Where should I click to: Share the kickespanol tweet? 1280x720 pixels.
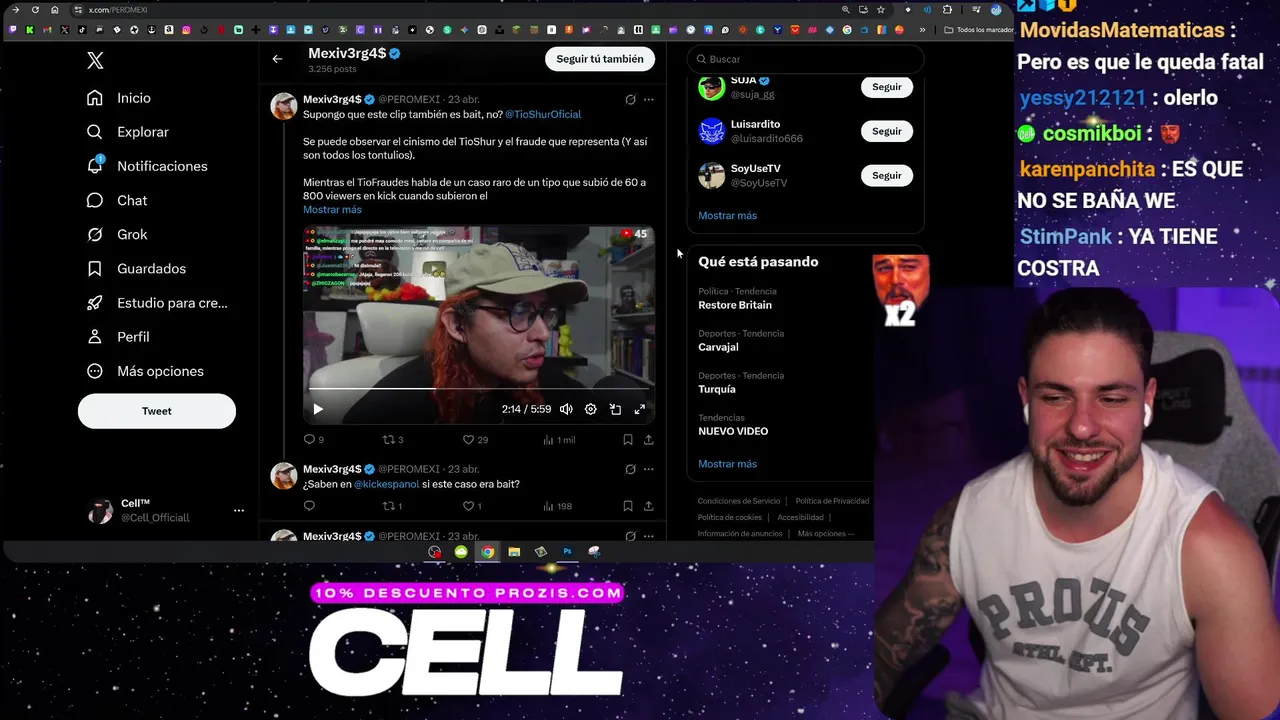point(648,506)
